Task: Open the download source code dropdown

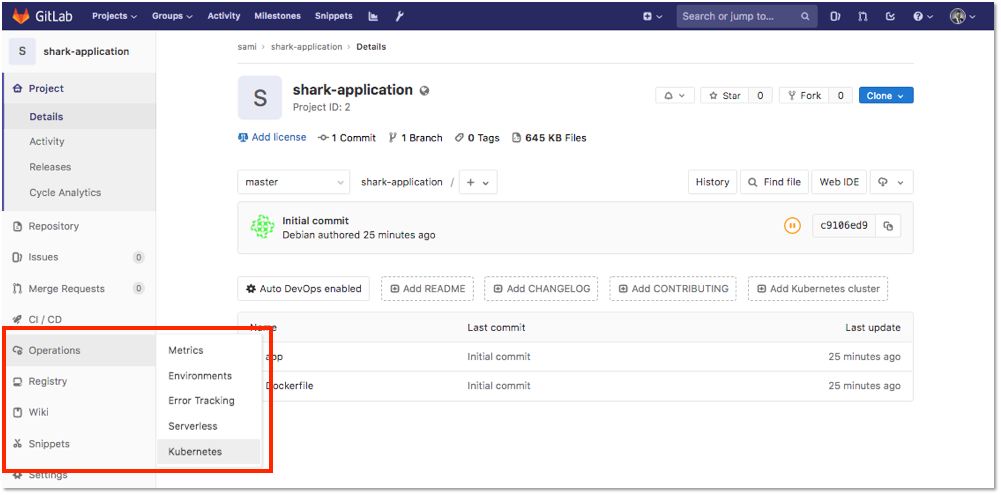Action: click(891, 182)
